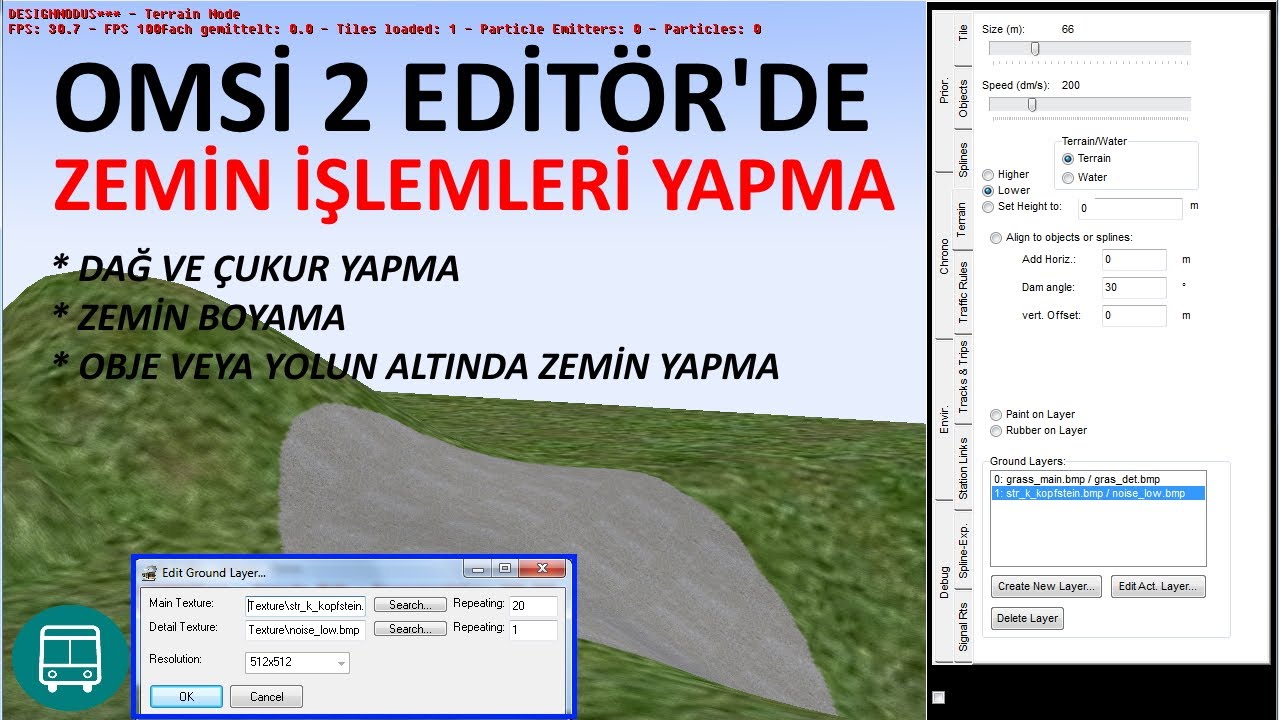Close the Edit Ground Layer dialog
This screenshot has width=1280, height=720.
coord(541,569)
